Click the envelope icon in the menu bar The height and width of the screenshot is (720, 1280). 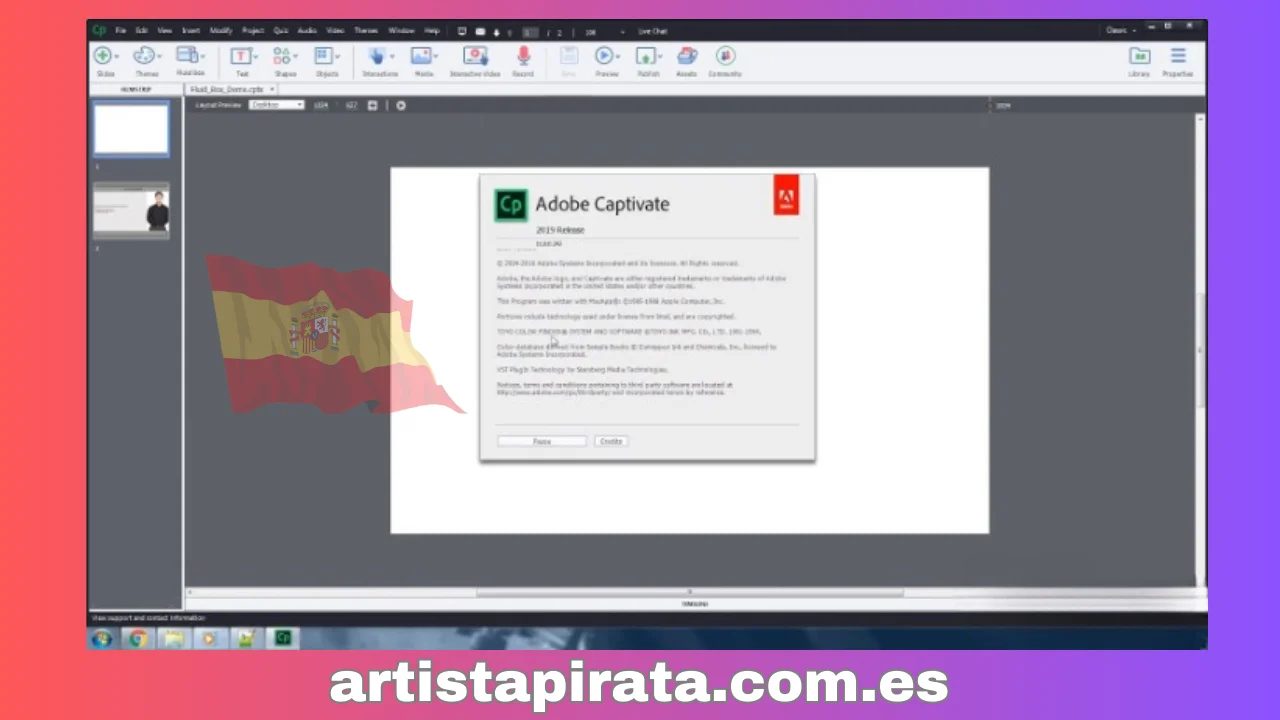pos(480,31)
